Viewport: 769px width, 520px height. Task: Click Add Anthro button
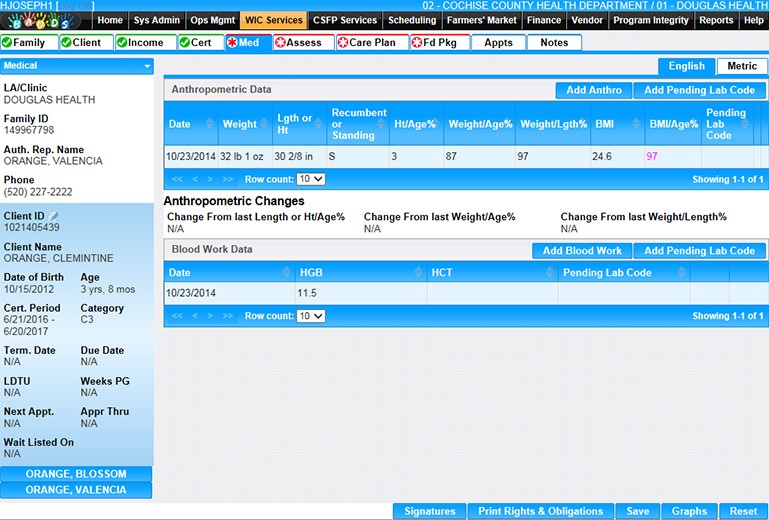593,90
